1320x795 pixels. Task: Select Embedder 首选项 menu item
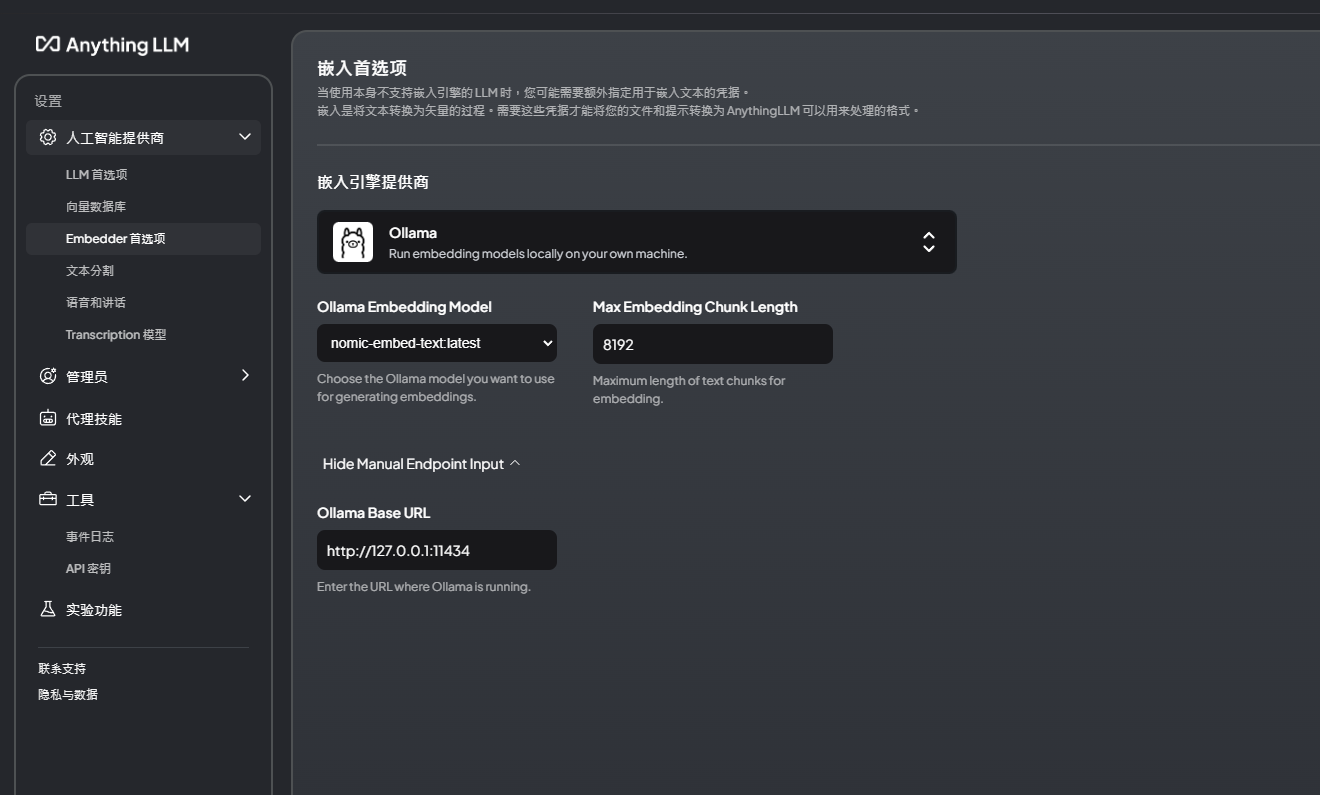tap(143, 239)
